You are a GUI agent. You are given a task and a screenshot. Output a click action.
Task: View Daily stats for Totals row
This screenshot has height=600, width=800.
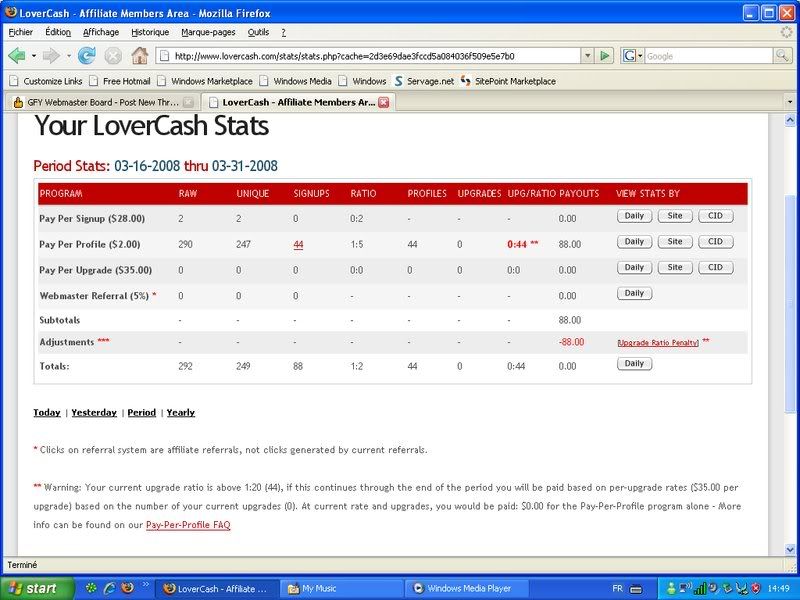tap(634, 364)
